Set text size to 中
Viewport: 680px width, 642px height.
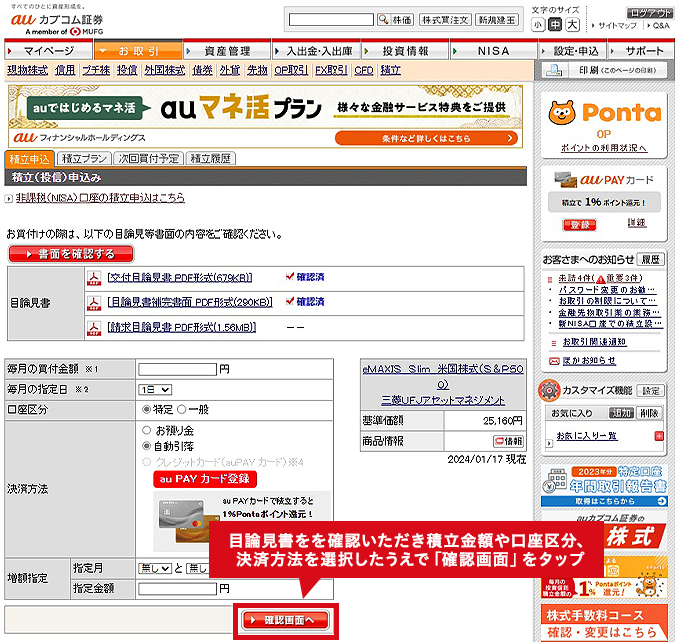555,25
